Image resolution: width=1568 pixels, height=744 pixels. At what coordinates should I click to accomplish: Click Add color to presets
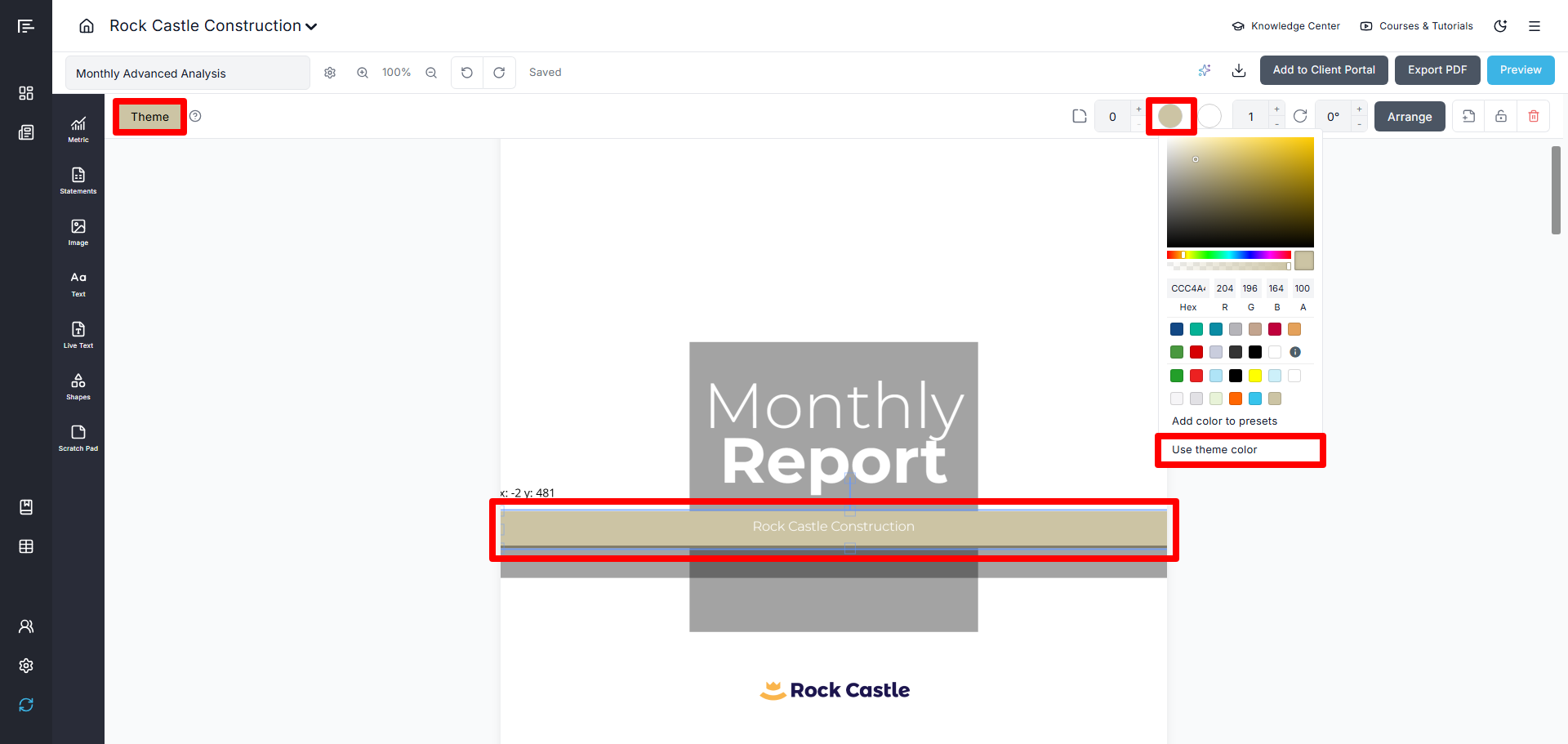coord(1224,421)
